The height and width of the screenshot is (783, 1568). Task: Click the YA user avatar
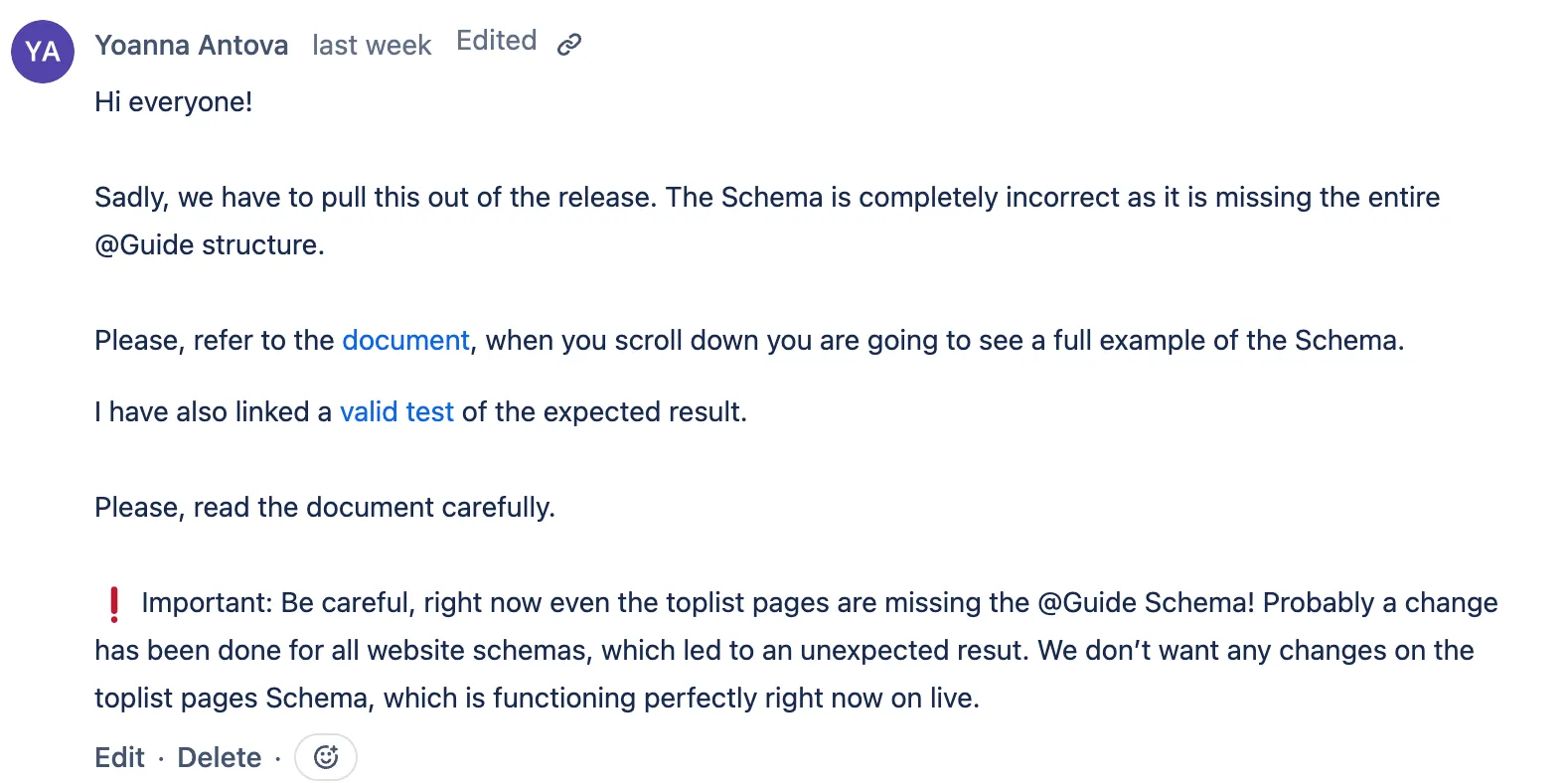click(x=43, y=52)
